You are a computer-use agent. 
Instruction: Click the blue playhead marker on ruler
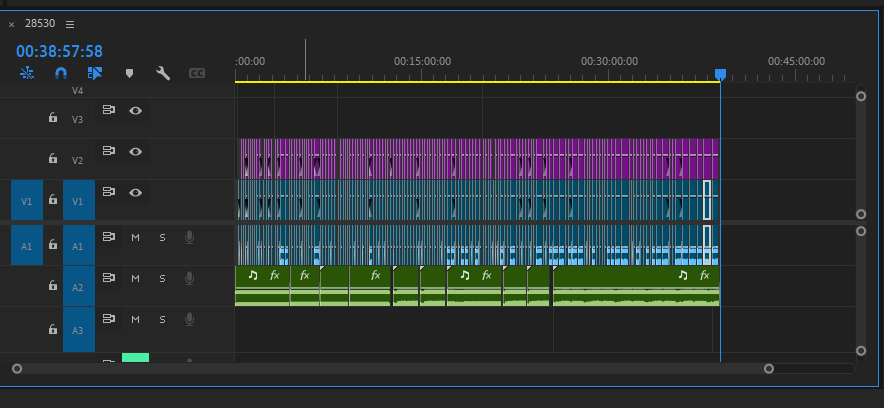pos(720,74)
